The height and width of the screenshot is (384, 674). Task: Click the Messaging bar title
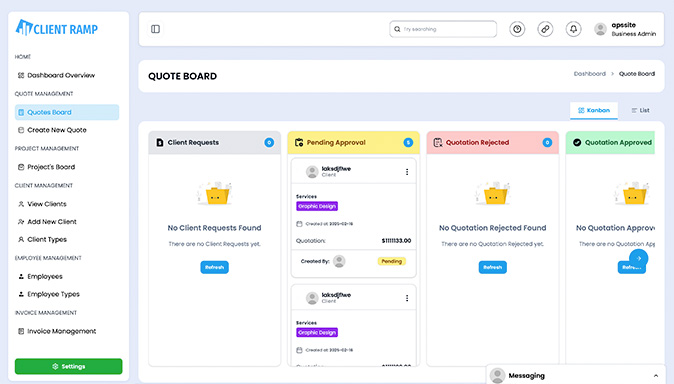[x=526, y=375]
